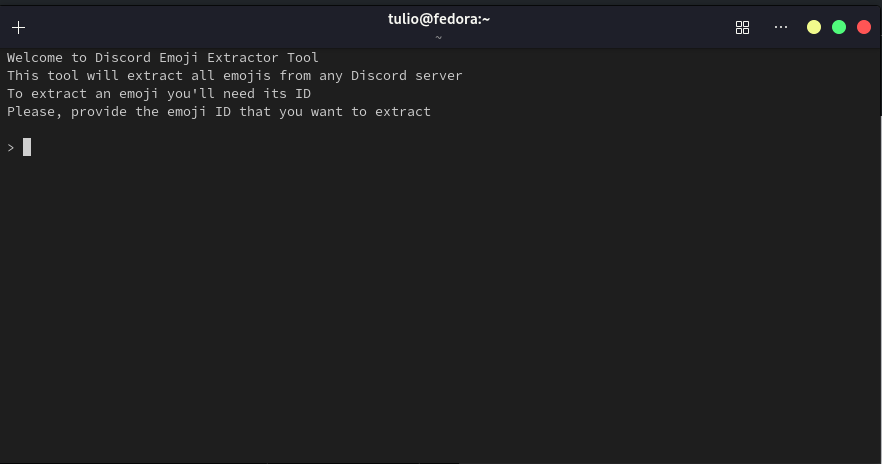Screen dimensions: 882x464
Task: Click 'Please, provide the emoji ID' text
Action: 119,111
